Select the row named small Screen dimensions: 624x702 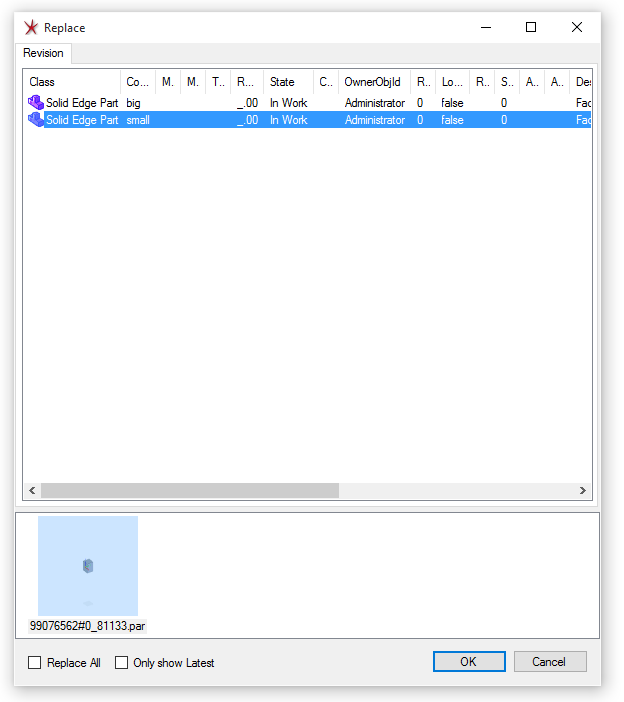click(x=308, y=120)
